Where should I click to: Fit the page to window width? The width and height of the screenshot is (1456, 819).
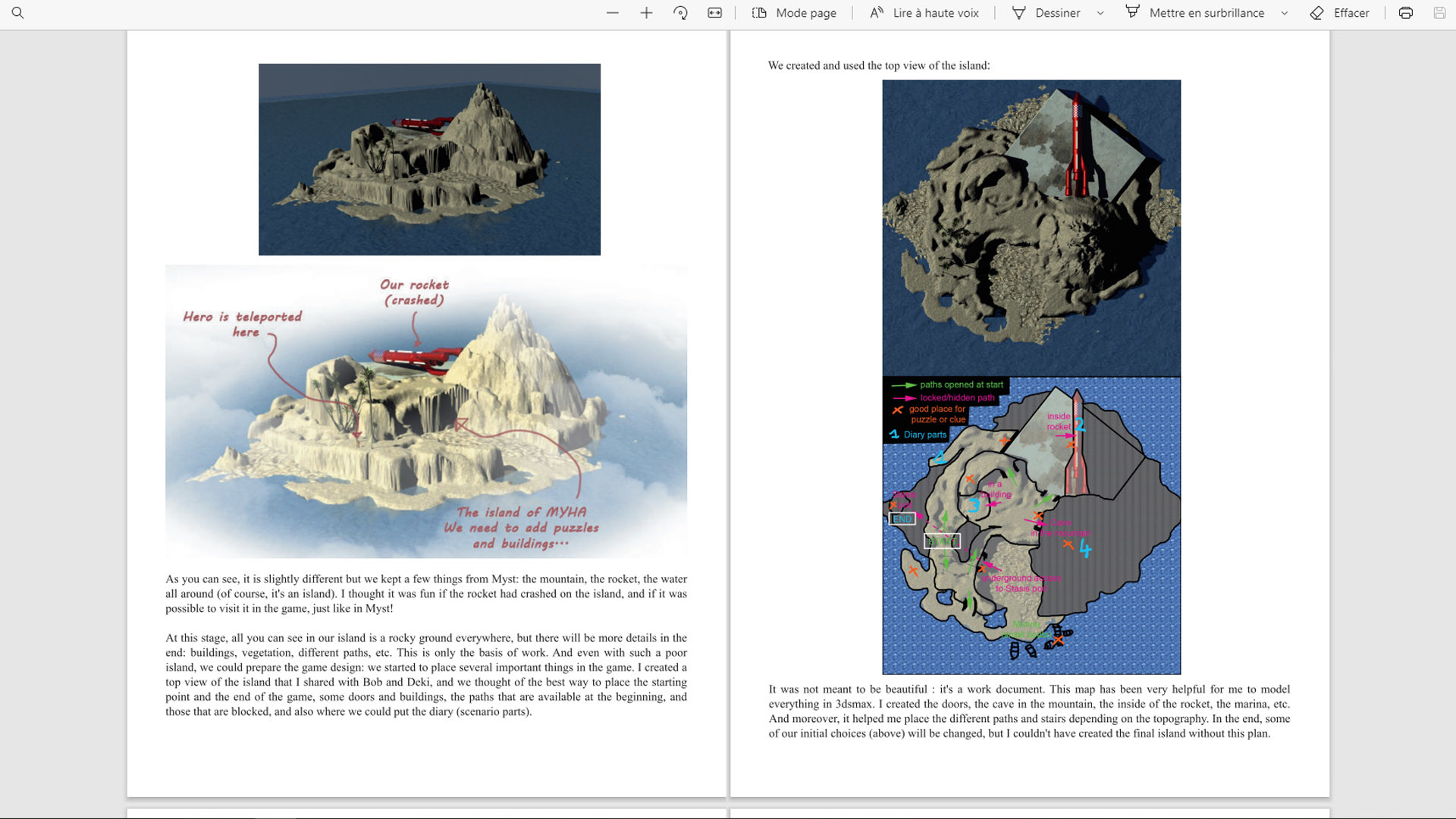click(714, 13)
